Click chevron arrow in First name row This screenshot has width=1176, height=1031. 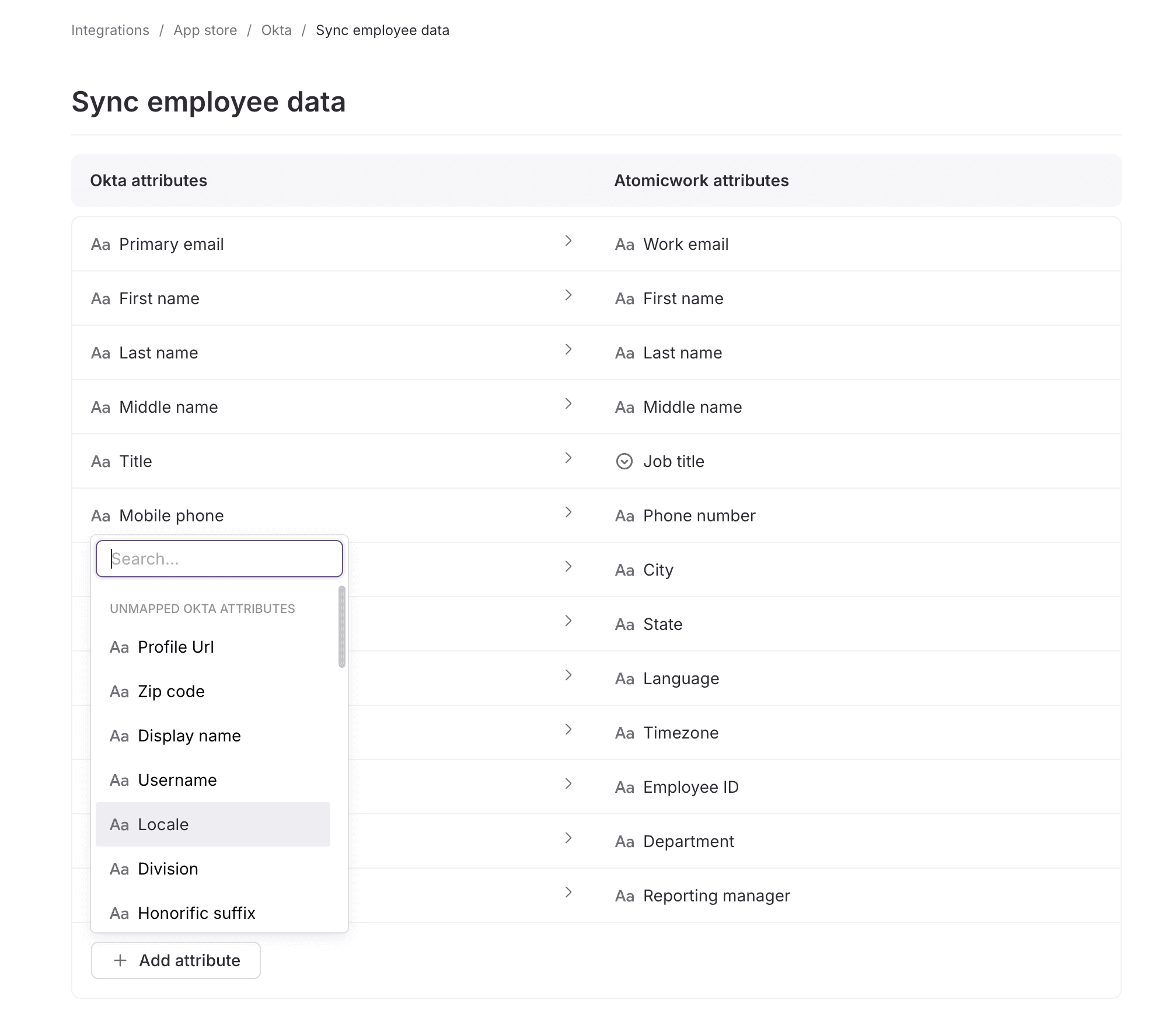[568, 295]
